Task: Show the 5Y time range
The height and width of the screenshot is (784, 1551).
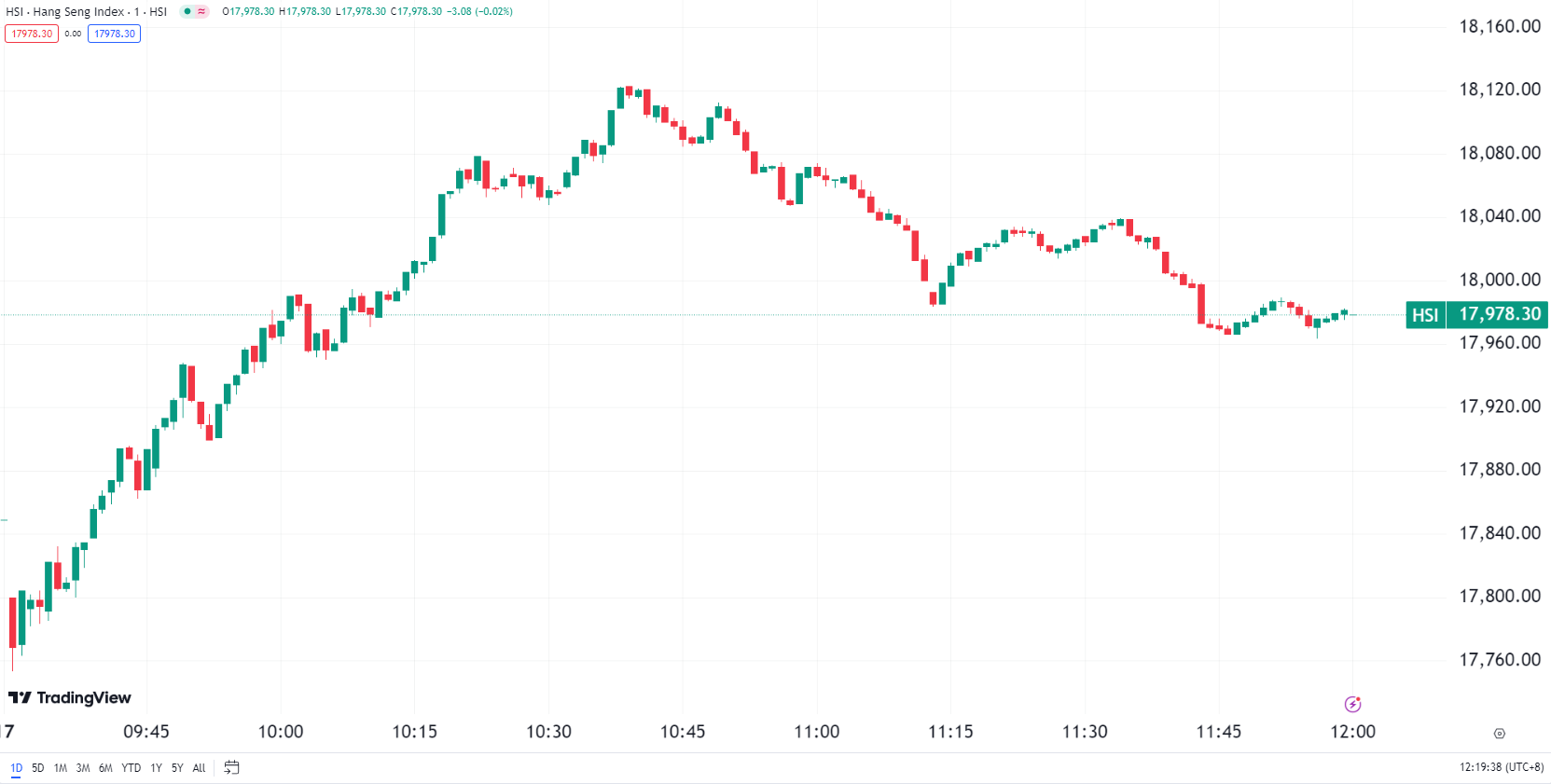Action: pyautogui.click(x=177, y=768)
